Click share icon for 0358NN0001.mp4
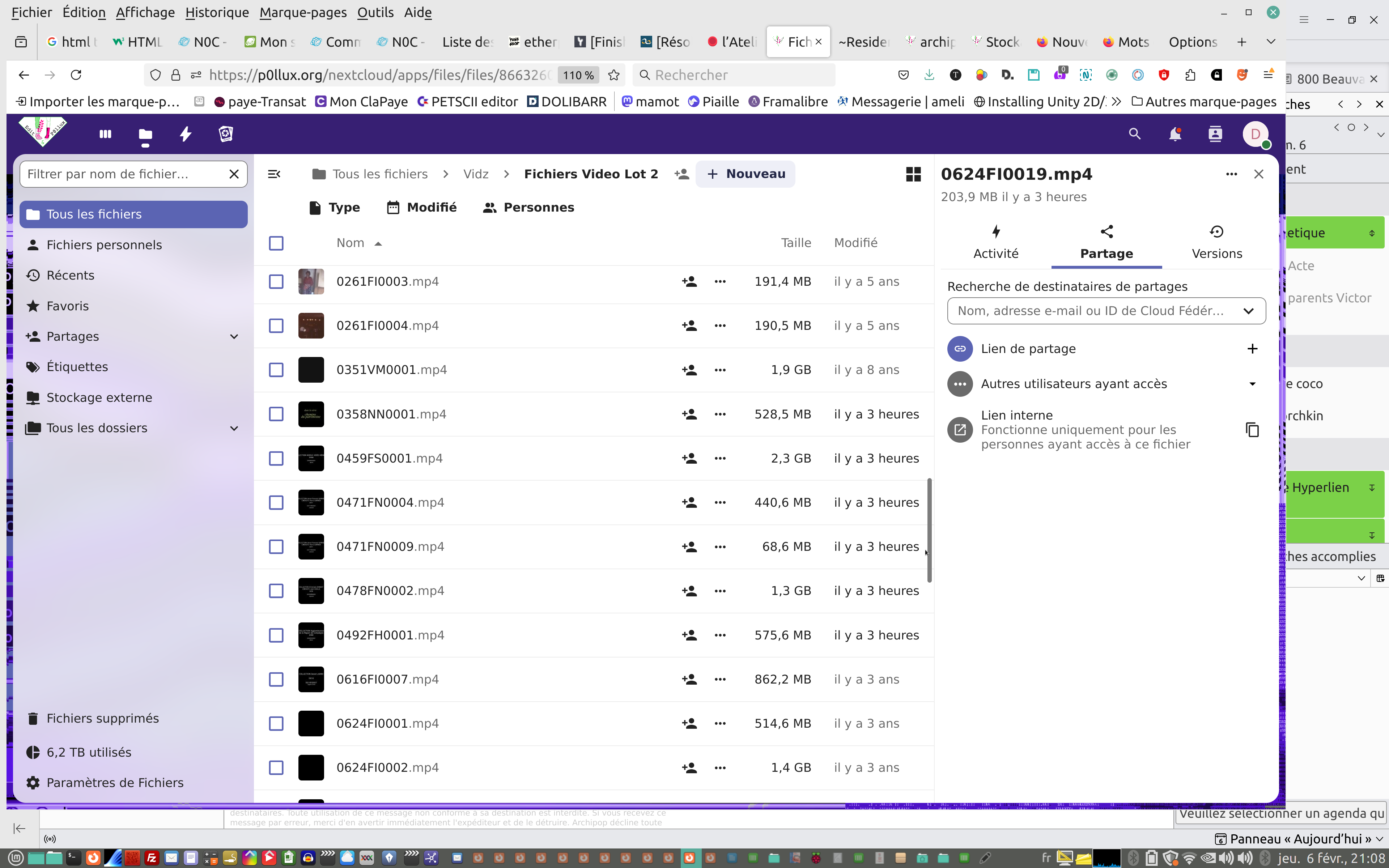1389x868 pixels. pos(689,414)
